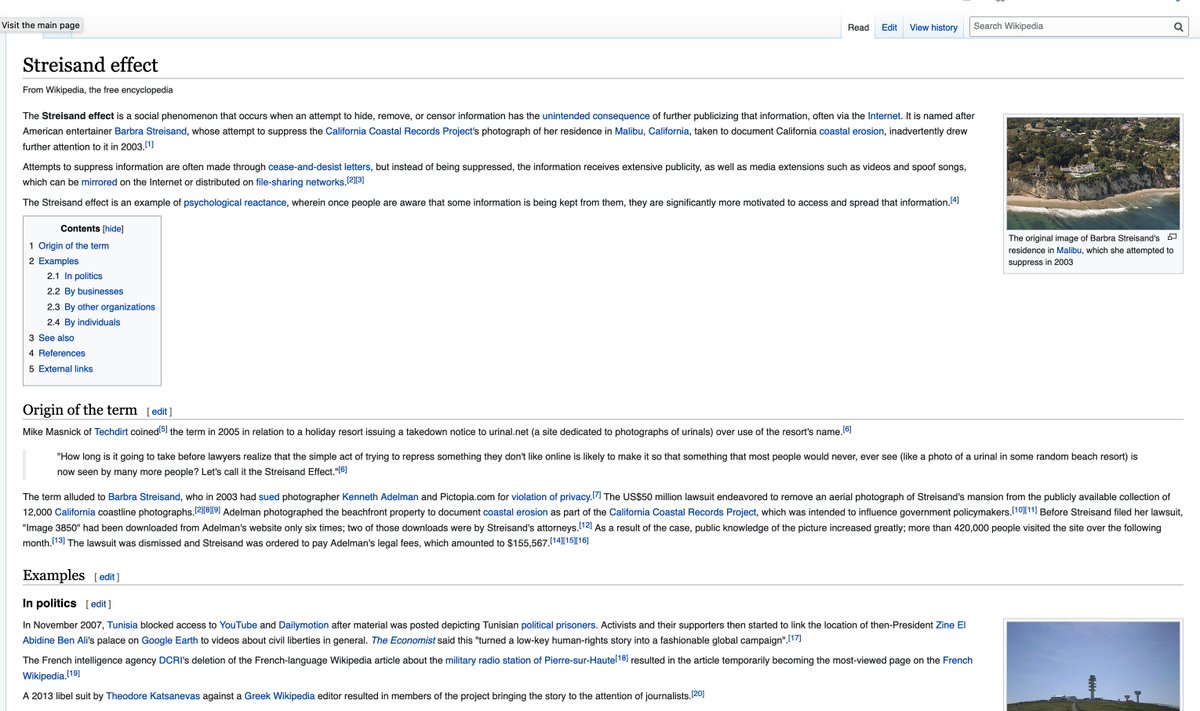
Task: Click citation reference [20]
Action: pos(698,693)
